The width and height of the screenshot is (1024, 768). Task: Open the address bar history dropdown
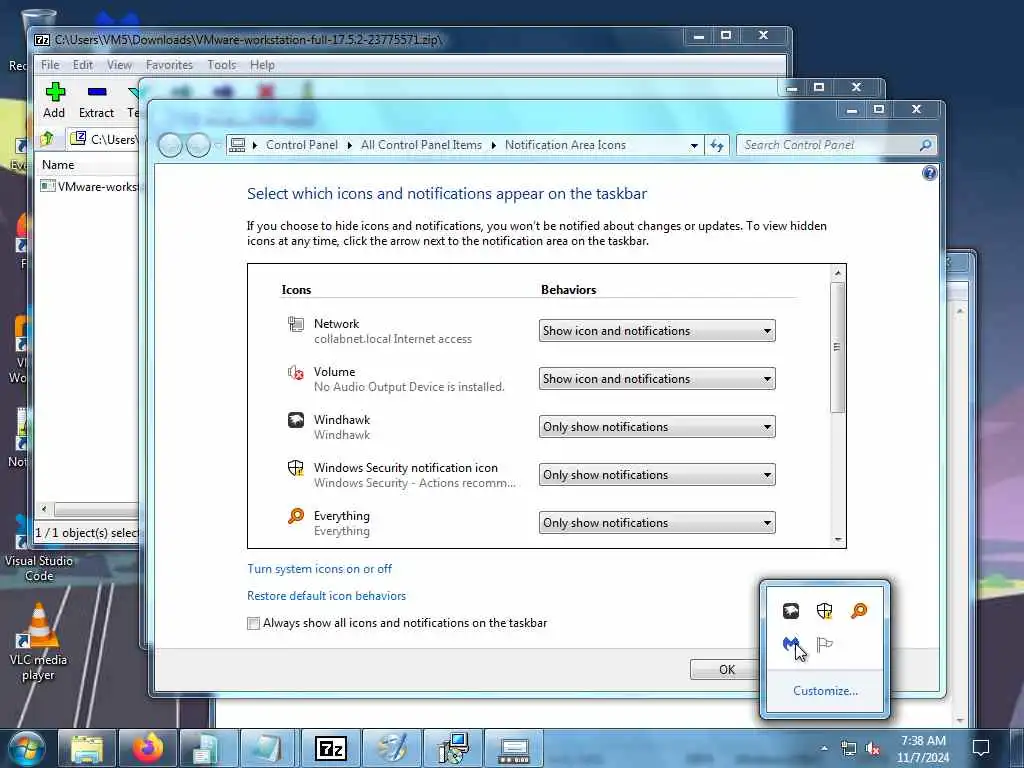pos(694,146)
